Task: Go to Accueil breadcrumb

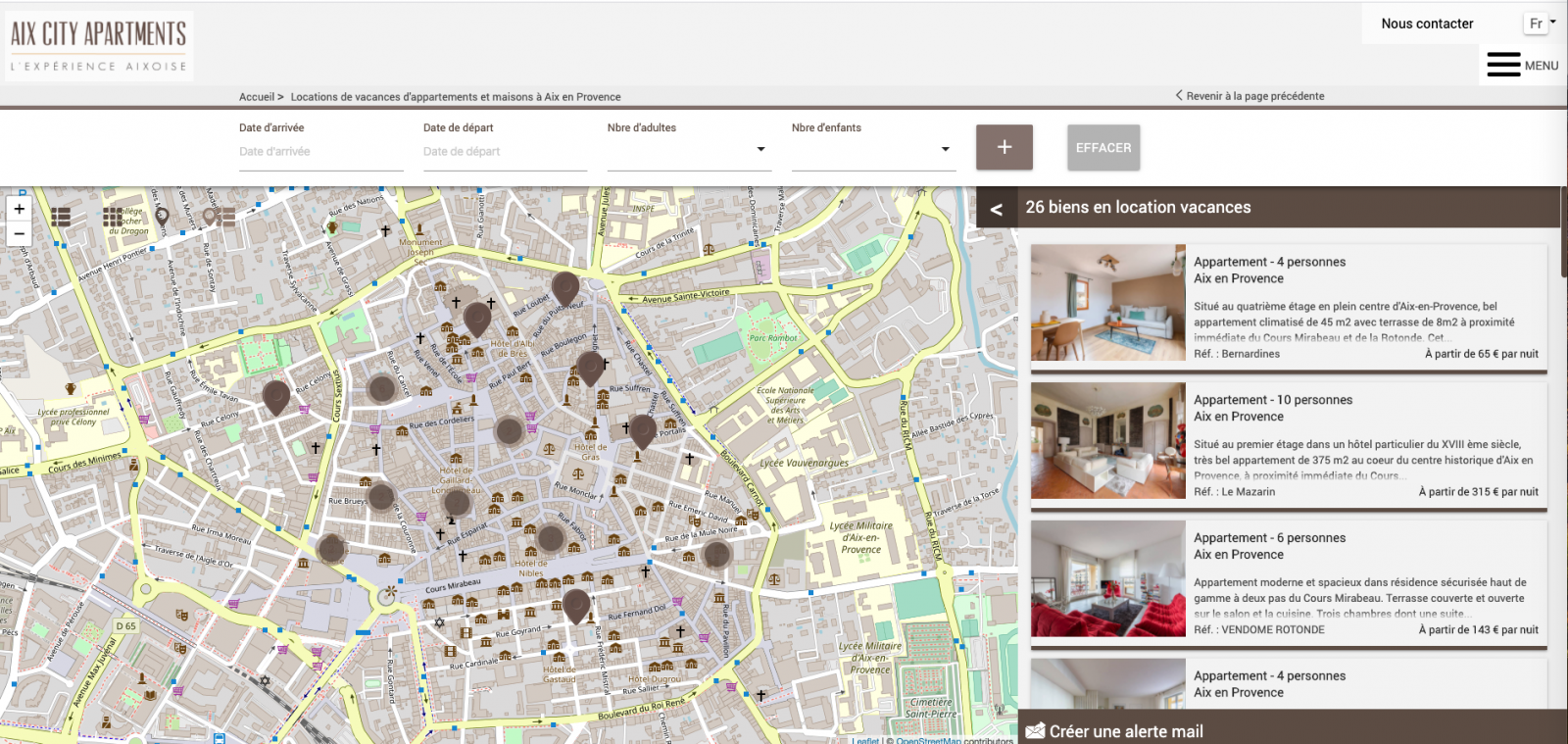Action: [257, 97]
